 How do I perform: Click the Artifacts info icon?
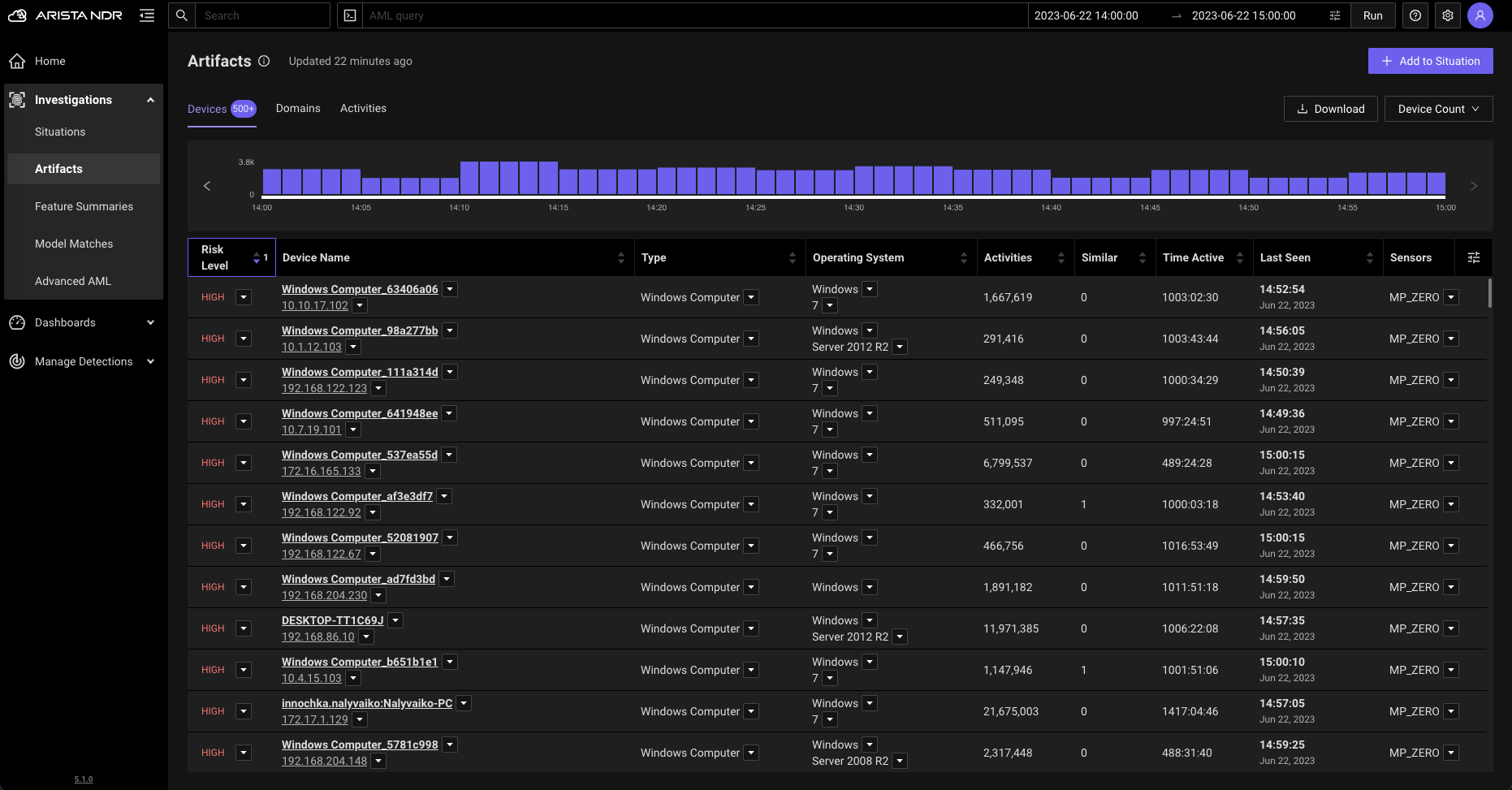pos(264,61)
